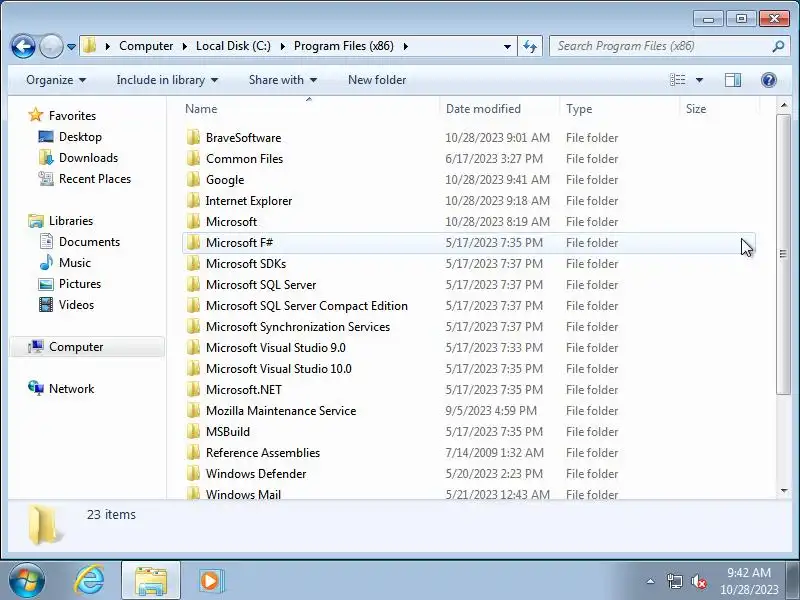Viewport: 800px width, 600px height.
Task: Open the address bar history dropdown
Action: point(507,46)
